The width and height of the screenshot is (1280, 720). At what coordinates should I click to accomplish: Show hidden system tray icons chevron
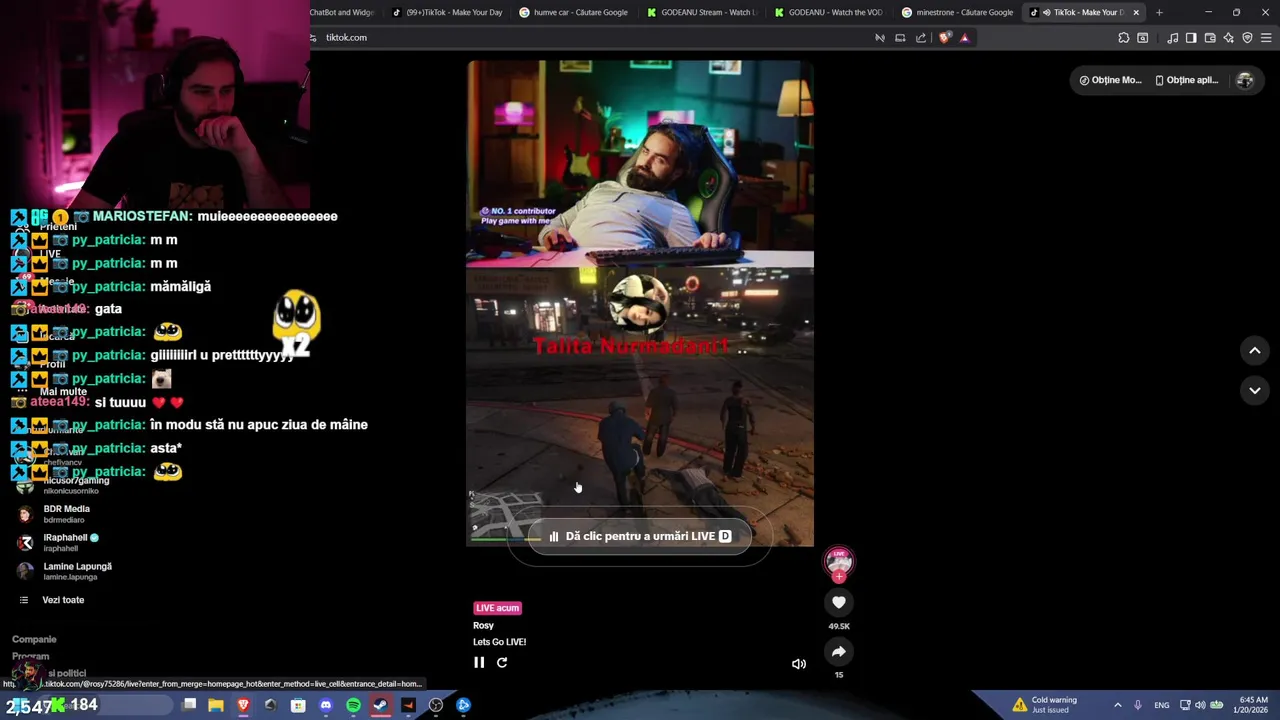click(x=1118, y=705)
